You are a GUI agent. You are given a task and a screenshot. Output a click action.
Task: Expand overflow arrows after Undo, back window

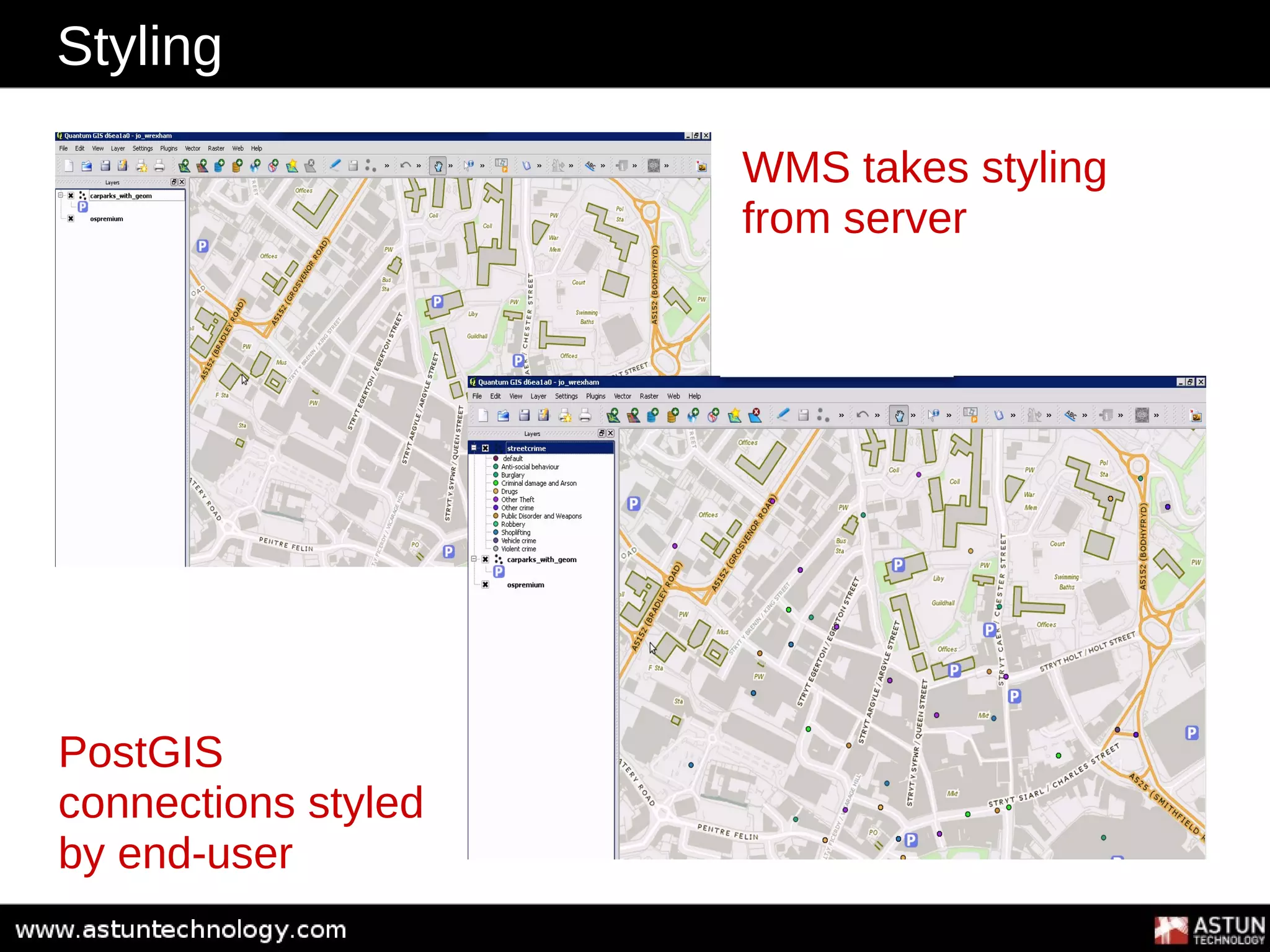pos(419,166)
